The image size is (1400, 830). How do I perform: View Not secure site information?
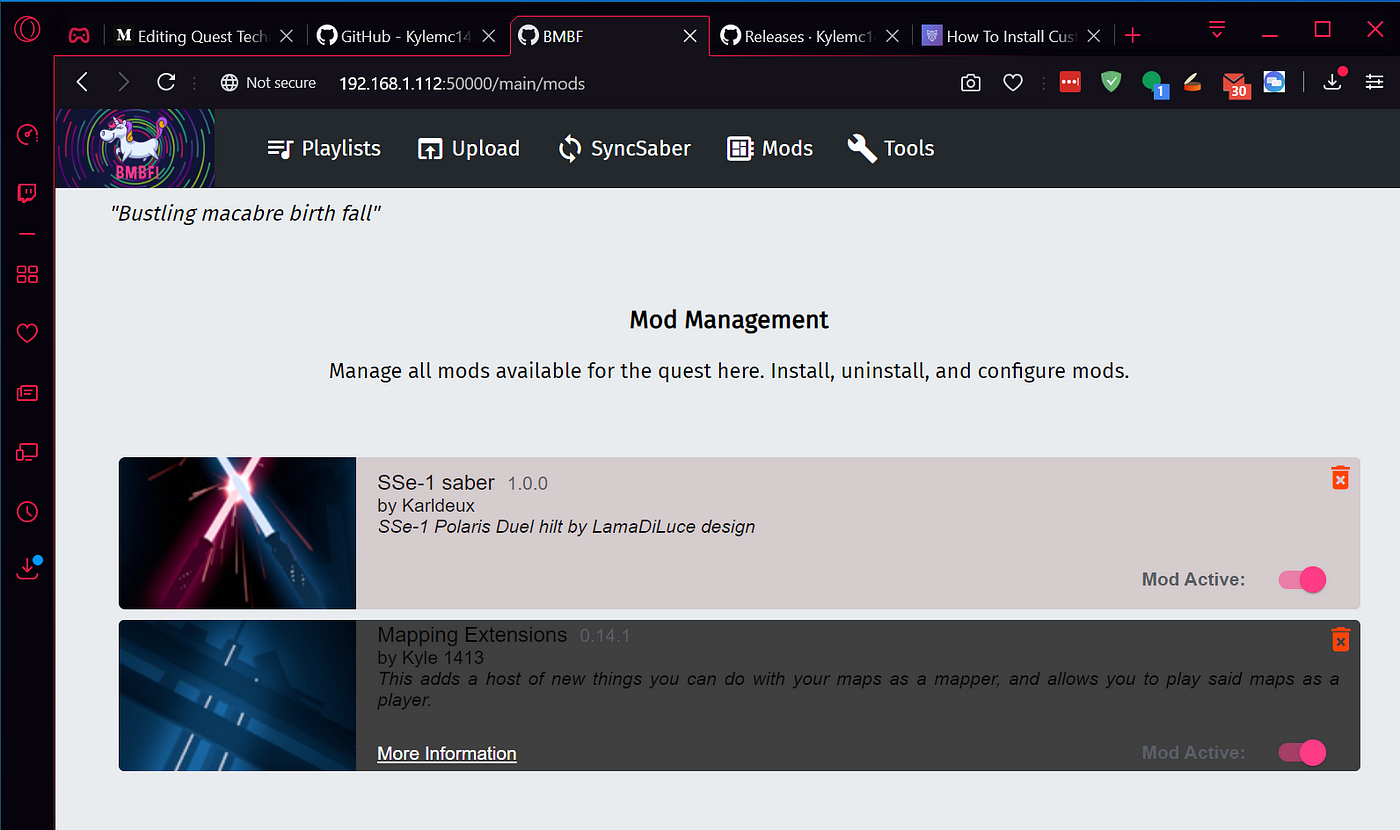point(268,83)
